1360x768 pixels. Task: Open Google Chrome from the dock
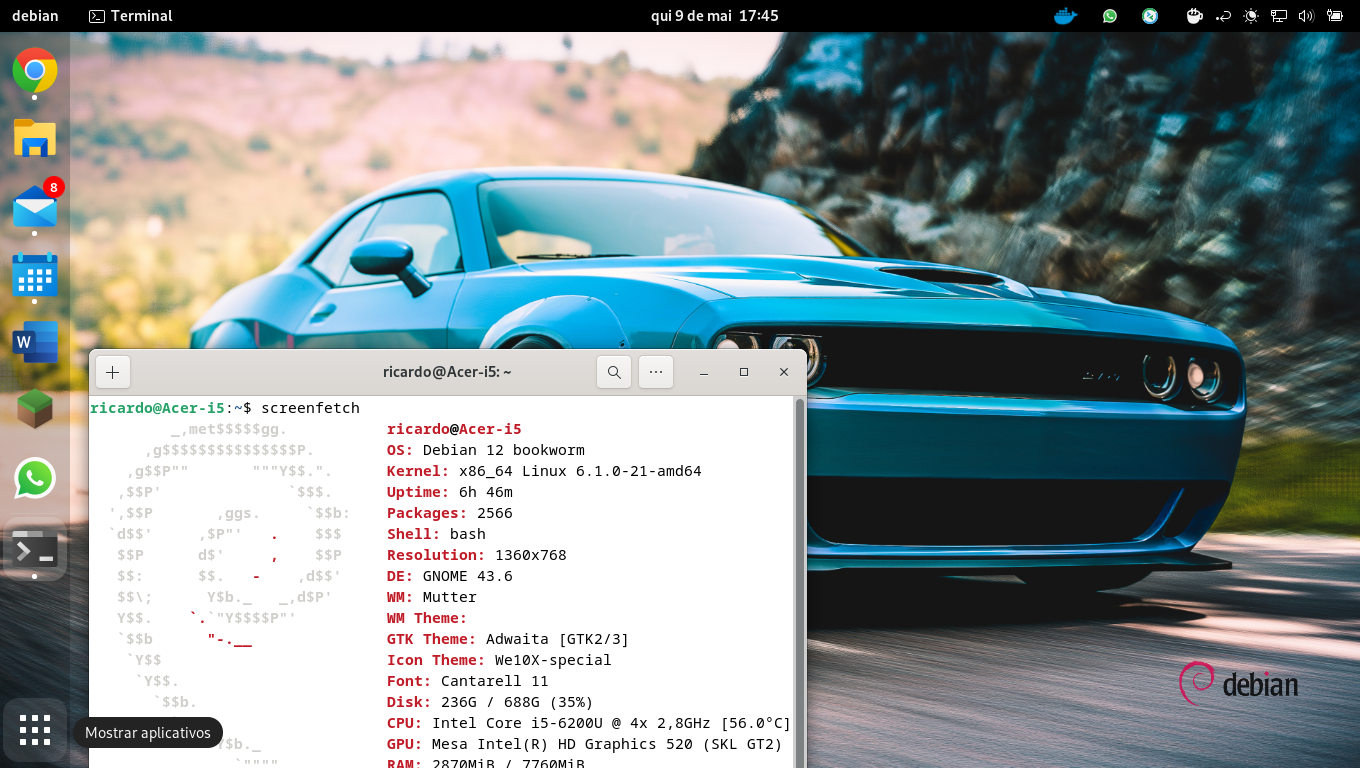[x=35, y=70]
